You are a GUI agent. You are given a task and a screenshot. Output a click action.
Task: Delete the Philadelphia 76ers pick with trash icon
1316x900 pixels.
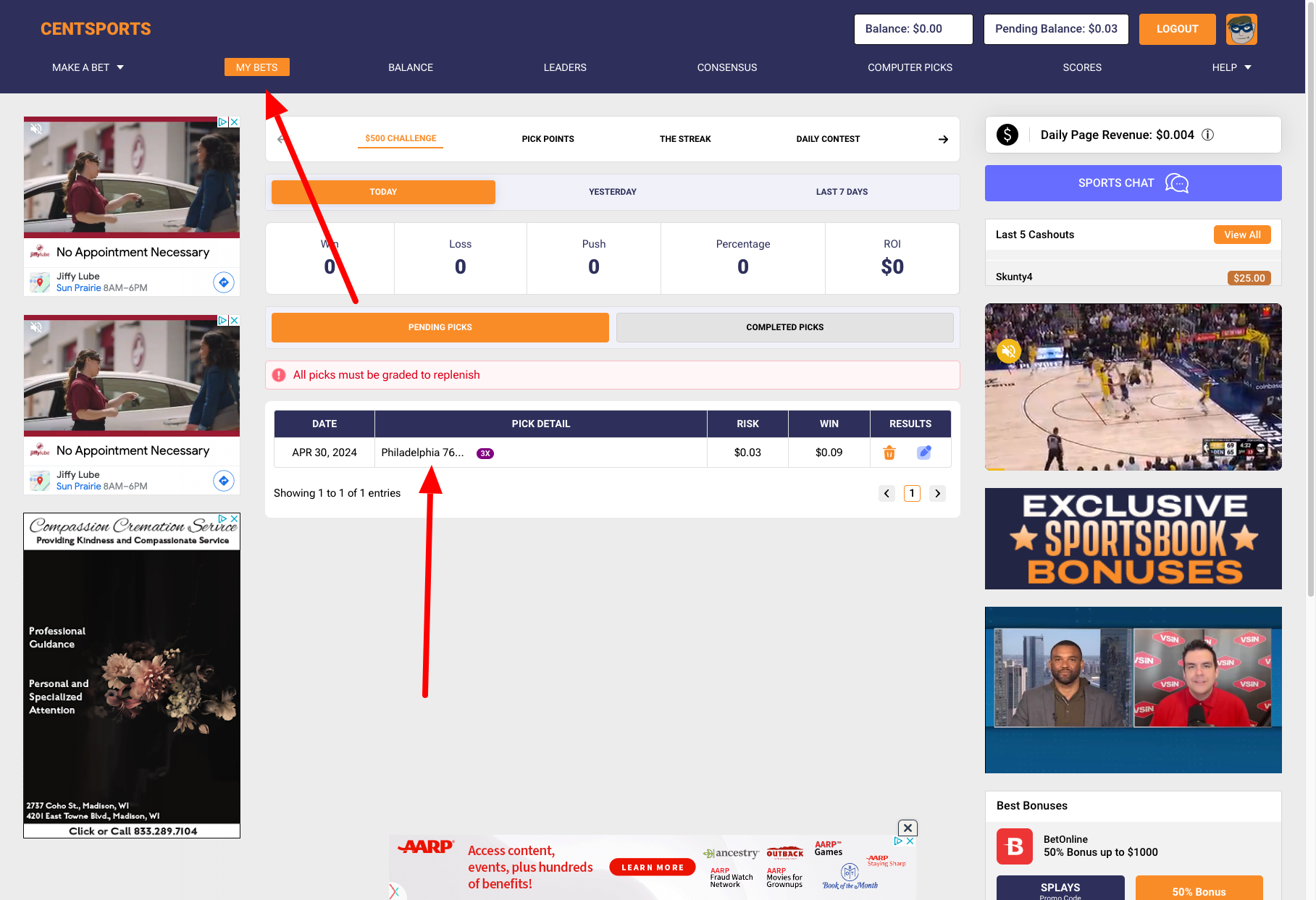coord(889,453)
